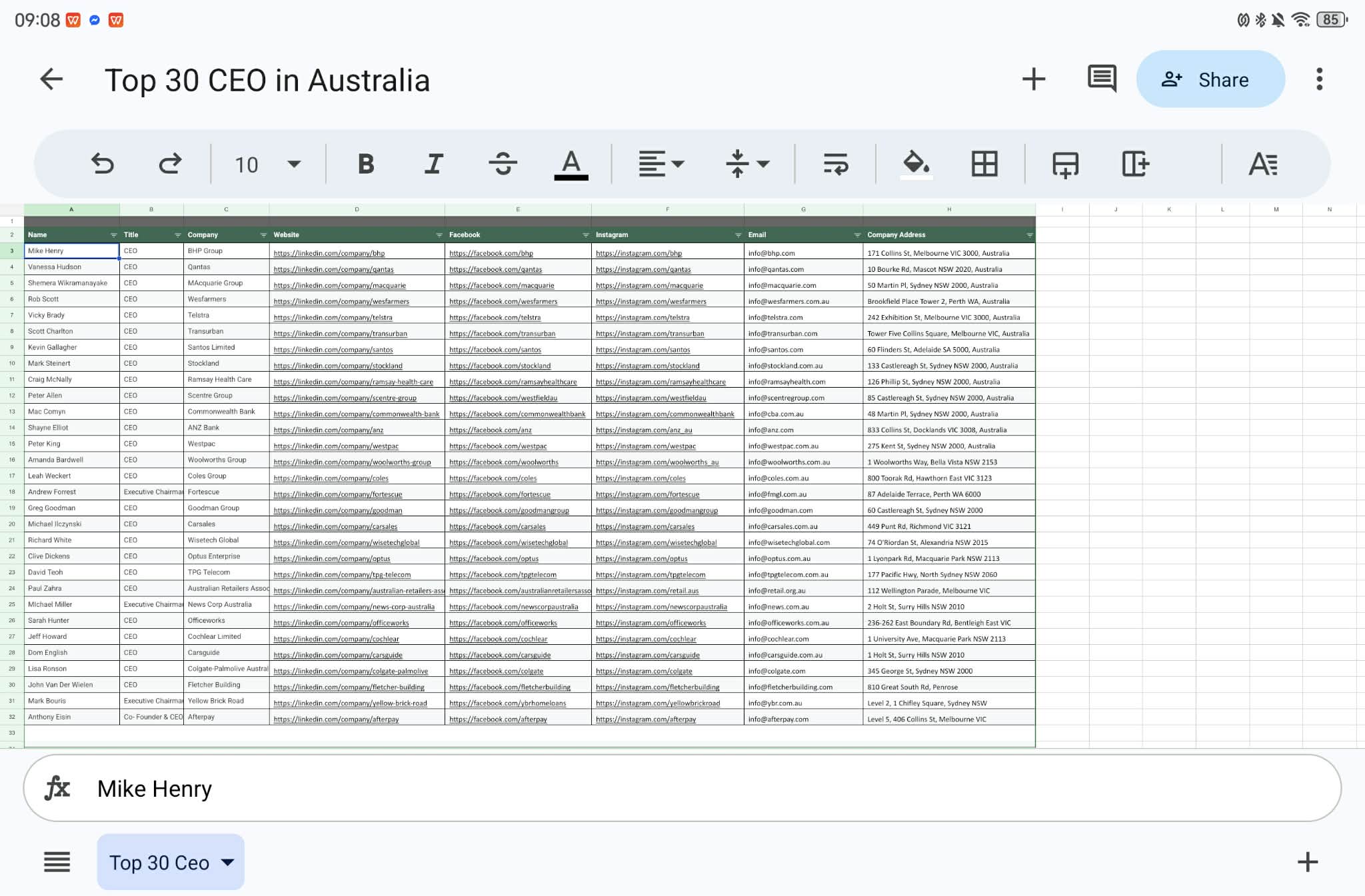
Task: Open the fill color bucket
Action: pos(916,164)
